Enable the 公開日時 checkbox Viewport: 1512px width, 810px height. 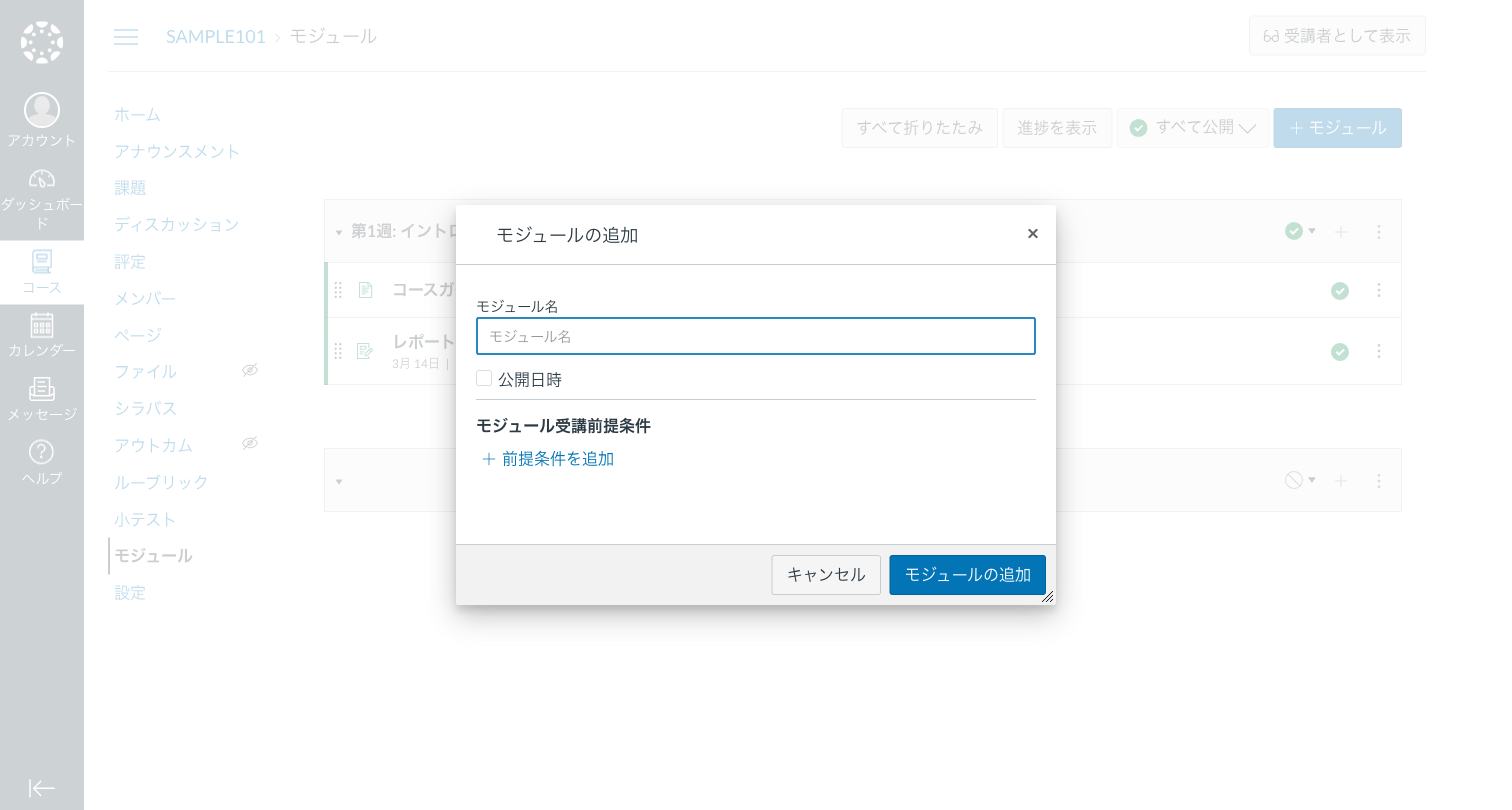pos(484,378)
